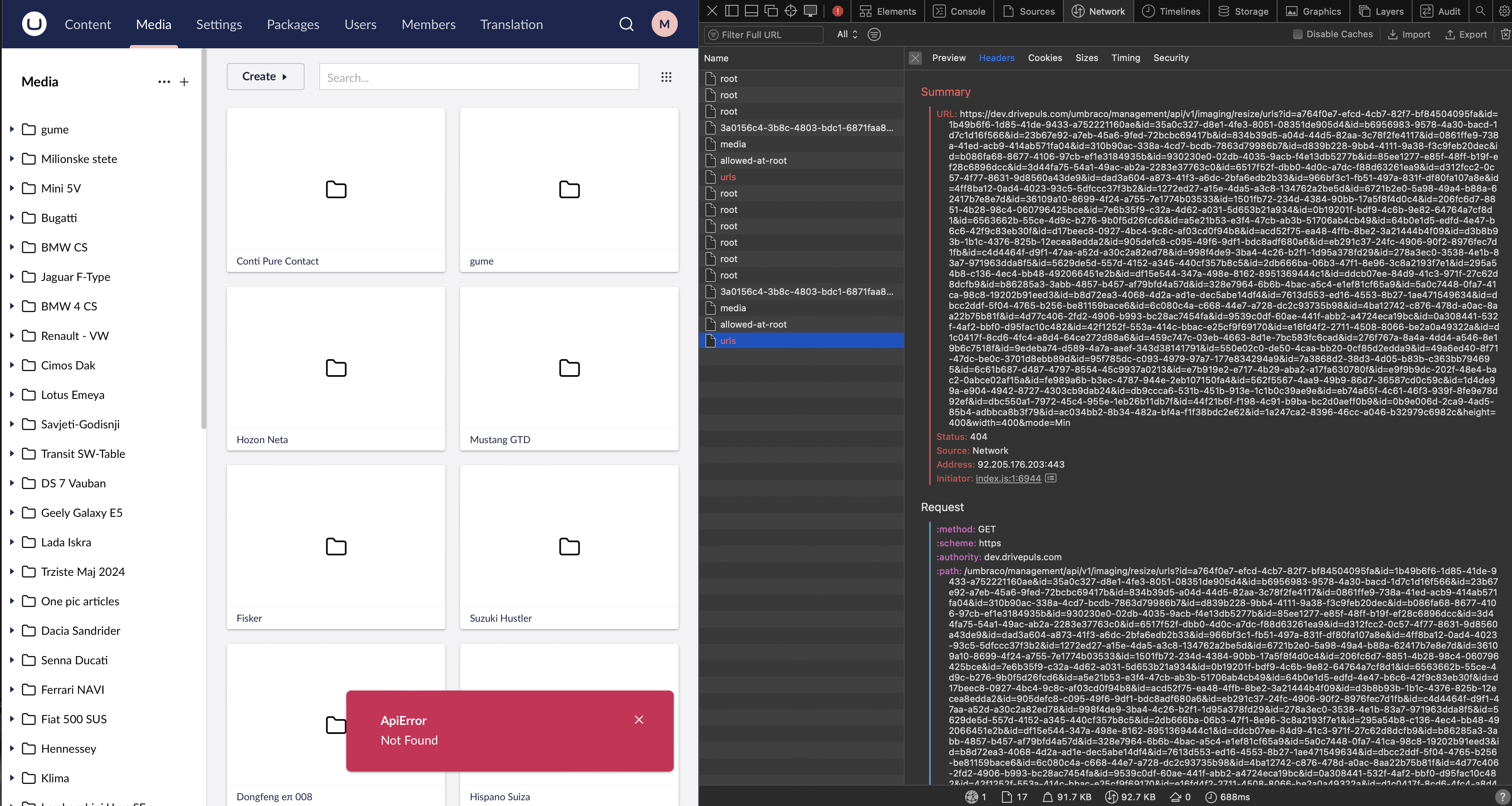Screen dimensions: 1512x806
Task: Expand the Bugatti folder node
Action: (x=12, y=217)
